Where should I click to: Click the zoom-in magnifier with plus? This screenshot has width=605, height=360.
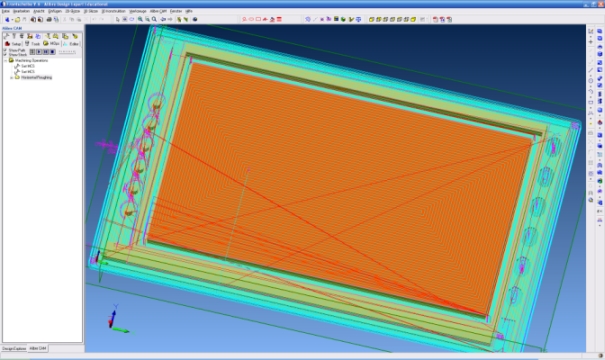coord(140,19)
